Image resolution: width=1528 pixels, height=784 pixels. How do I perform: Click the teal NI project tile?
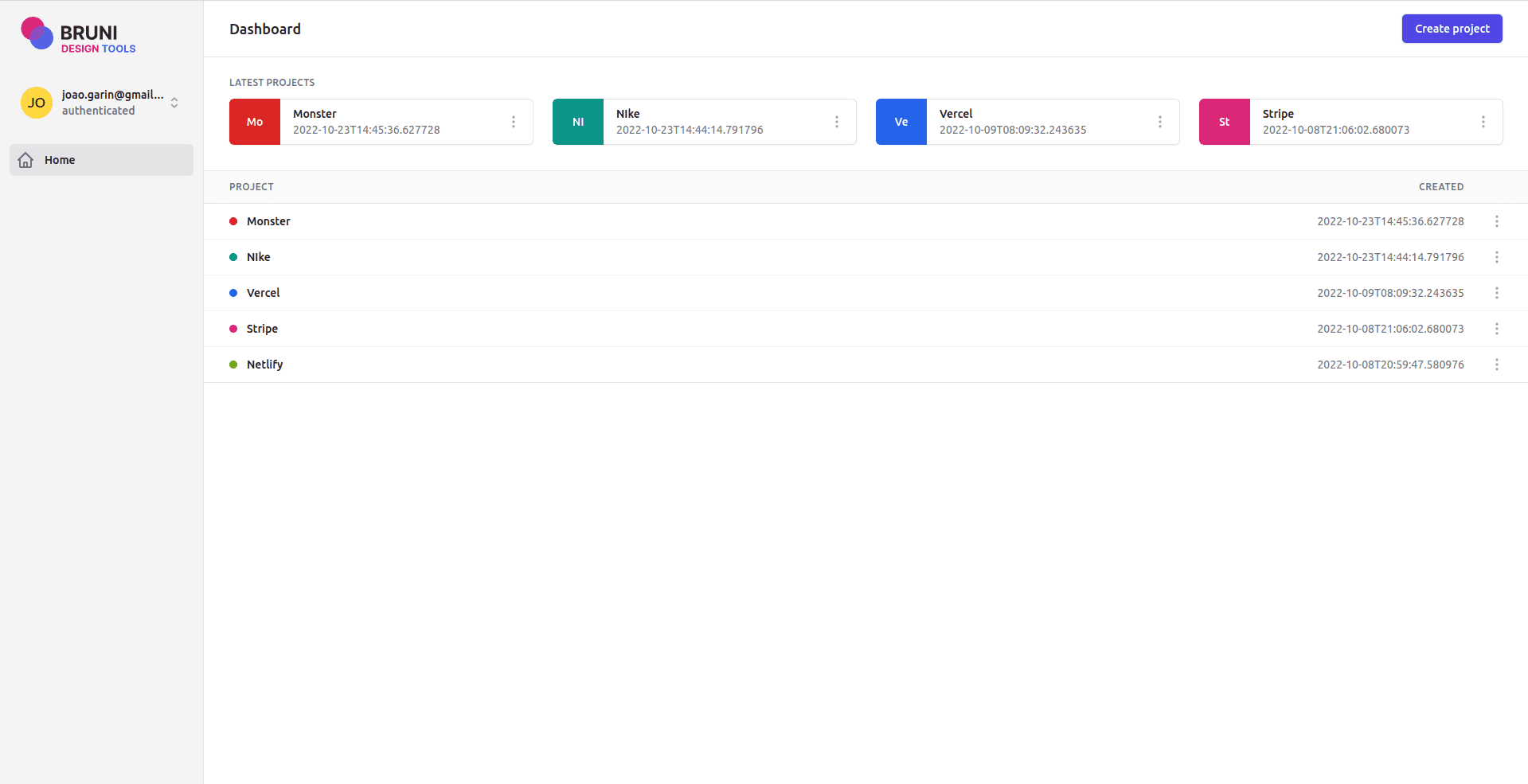click(x=578, y=122)
